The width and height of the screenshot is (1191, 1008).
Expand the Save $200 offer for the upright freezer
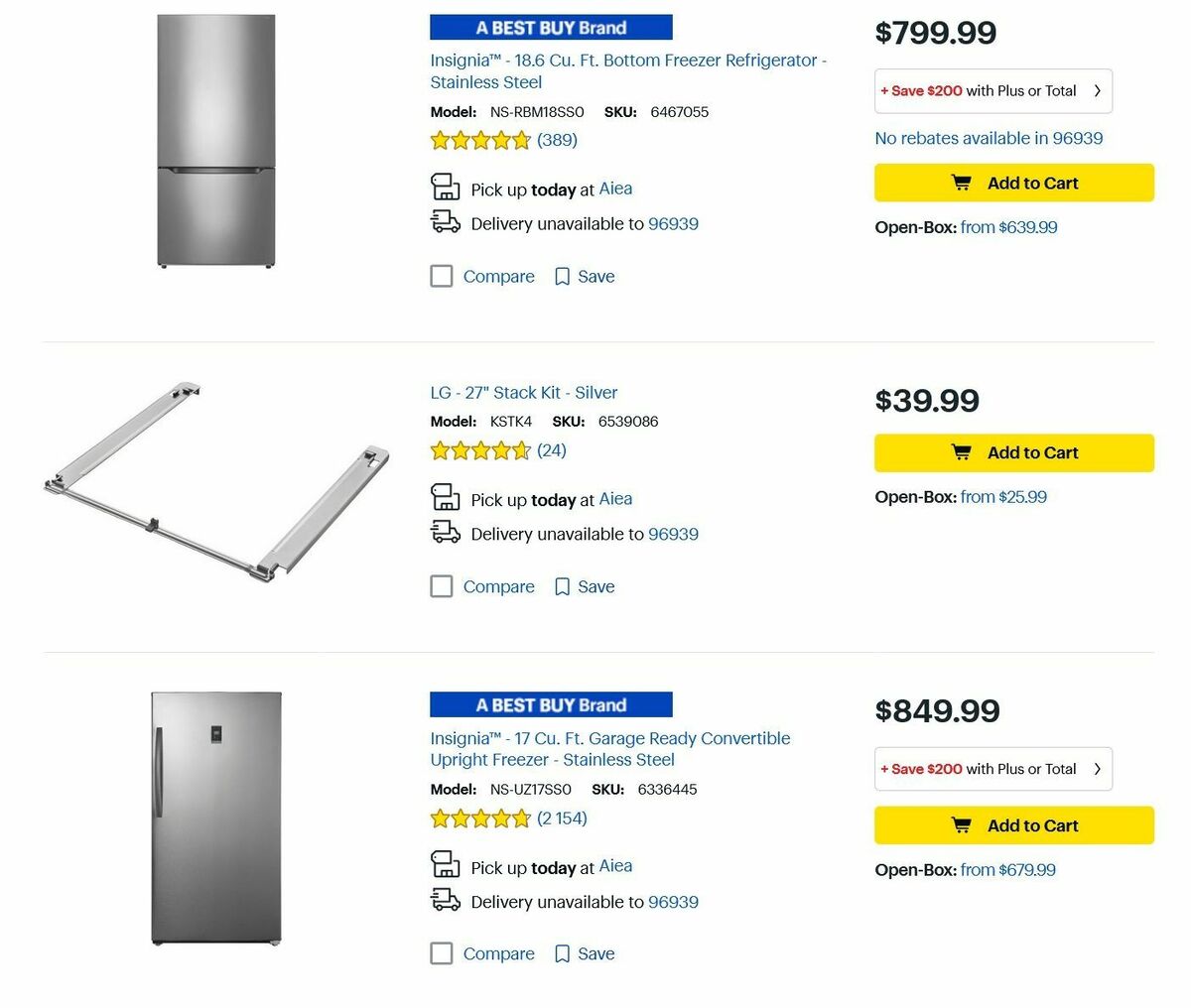pyautogui.click(x=992, y=769)
